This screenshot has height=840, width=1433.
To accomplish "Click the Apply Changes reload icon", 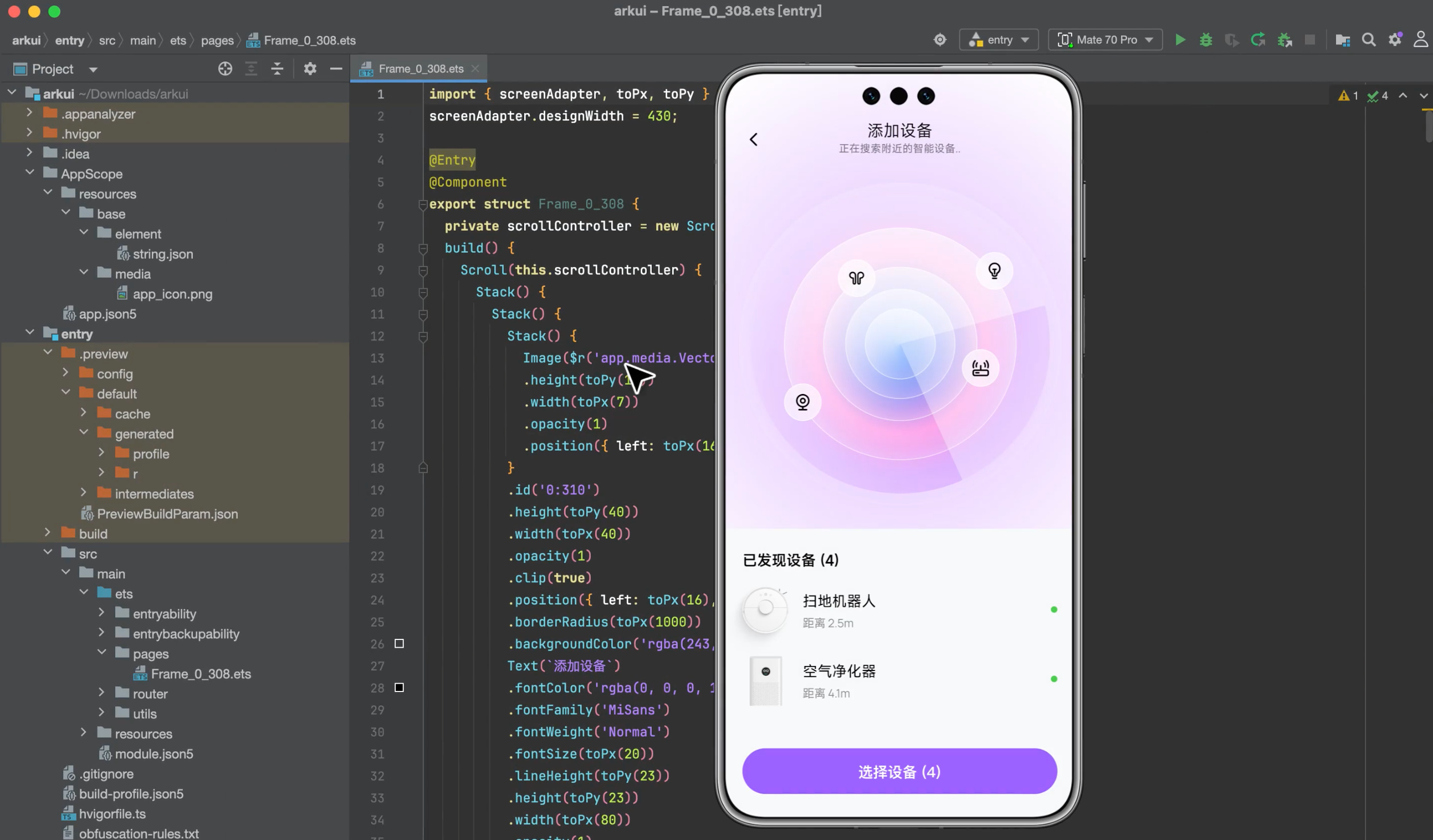I will tap(1258, 40).
